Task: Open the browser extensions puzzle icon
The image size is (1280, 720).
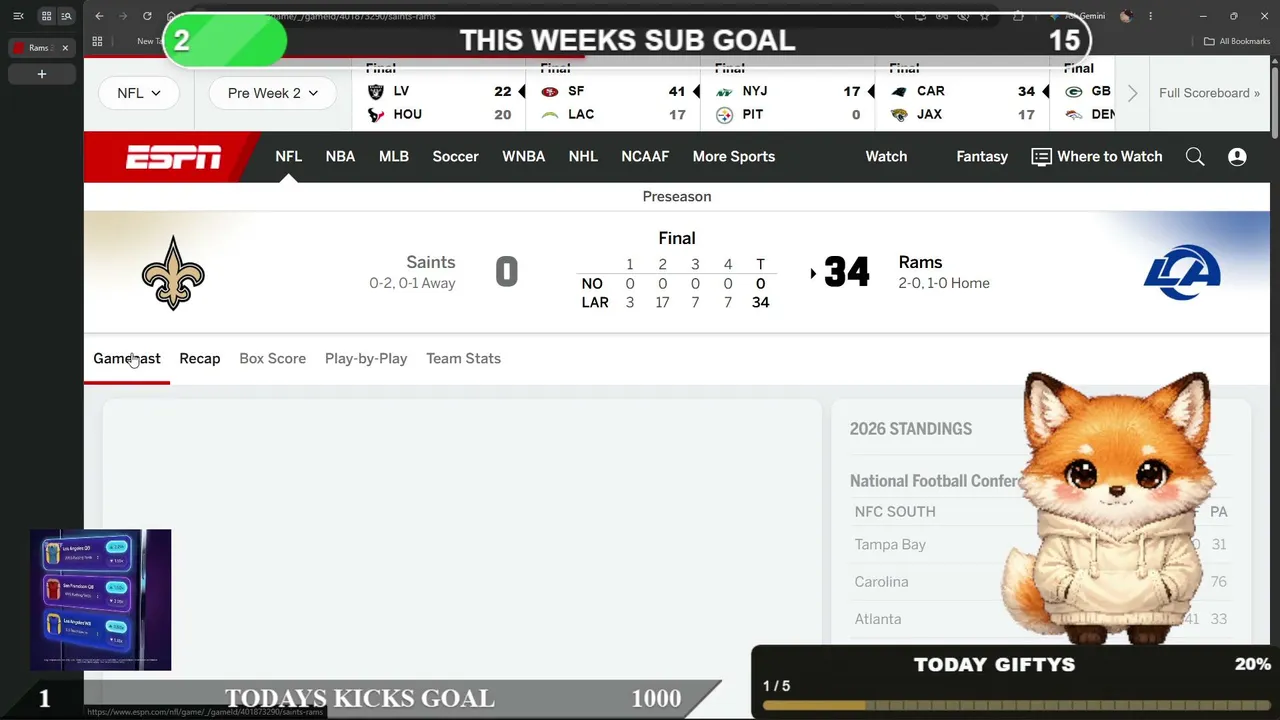Action: coord(1018,16)
